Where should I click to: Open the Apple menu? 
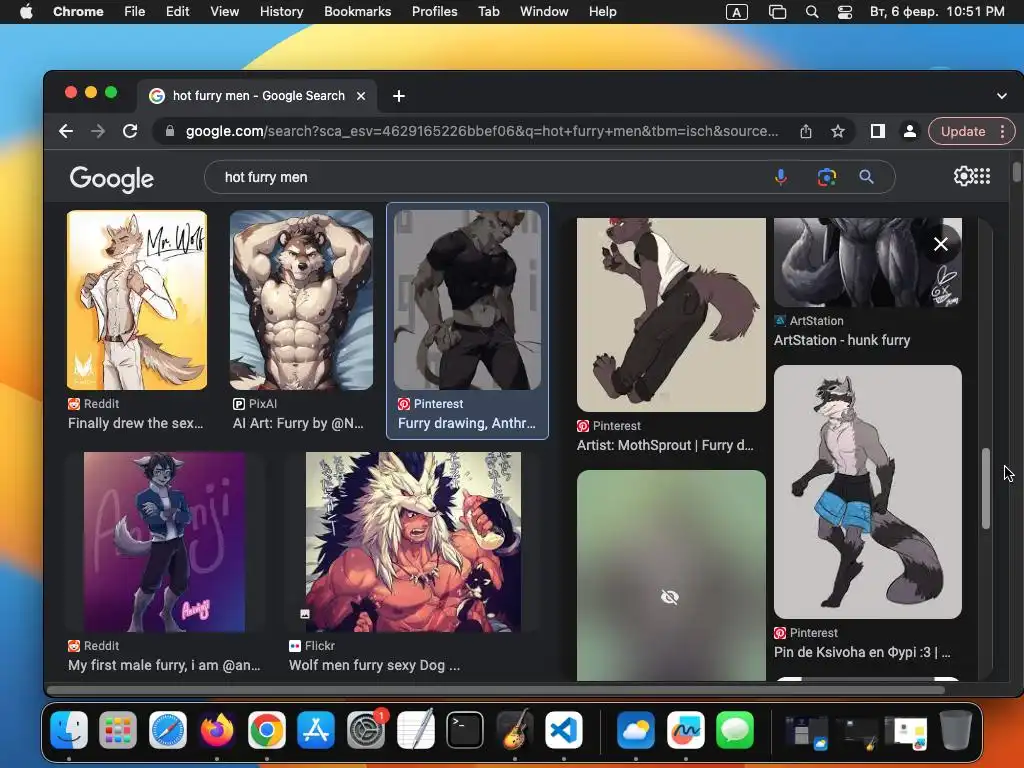[25, 12]
